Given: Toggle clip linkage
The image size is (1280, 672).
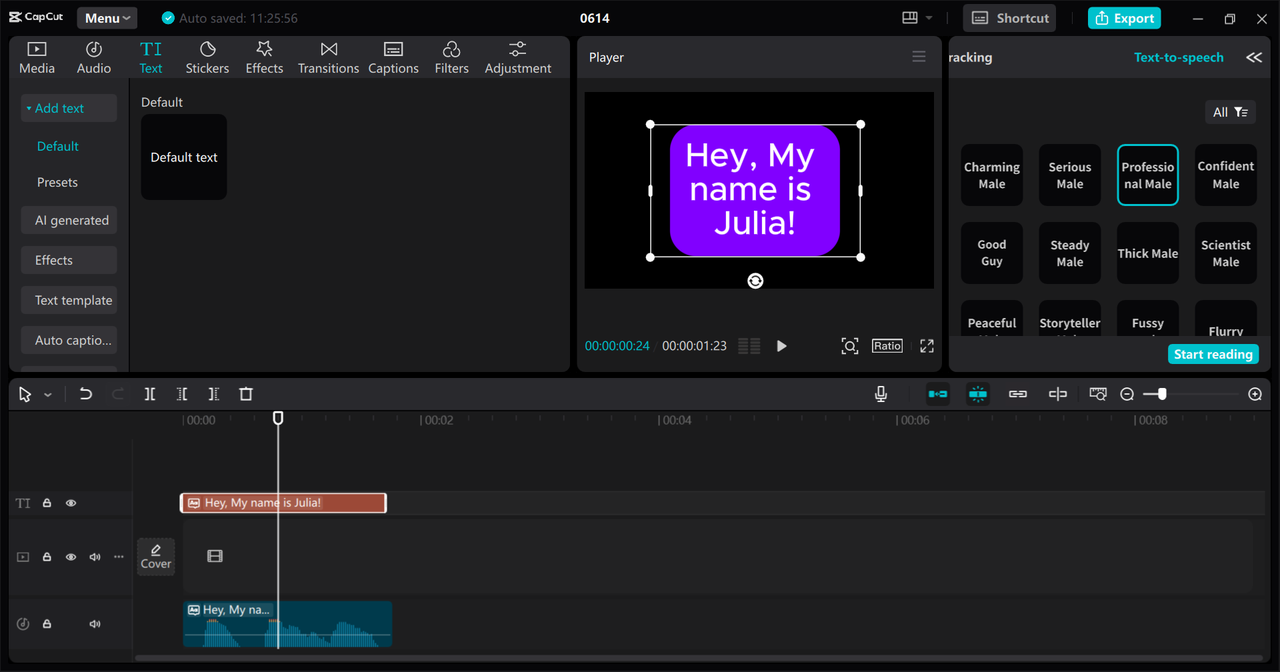Looking at the screenshot, I should (x=1018, y=394).
